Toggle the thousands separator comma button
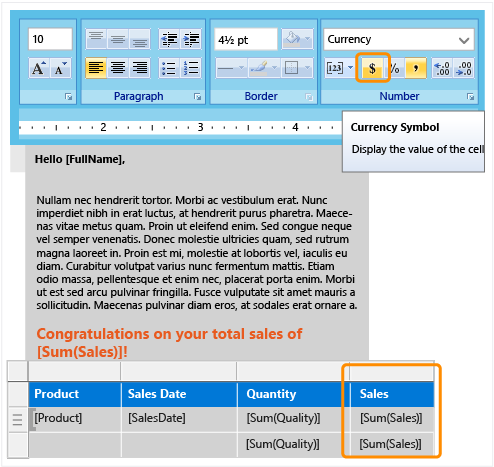This screenshot has width=494, height=467. pos(416,68)
